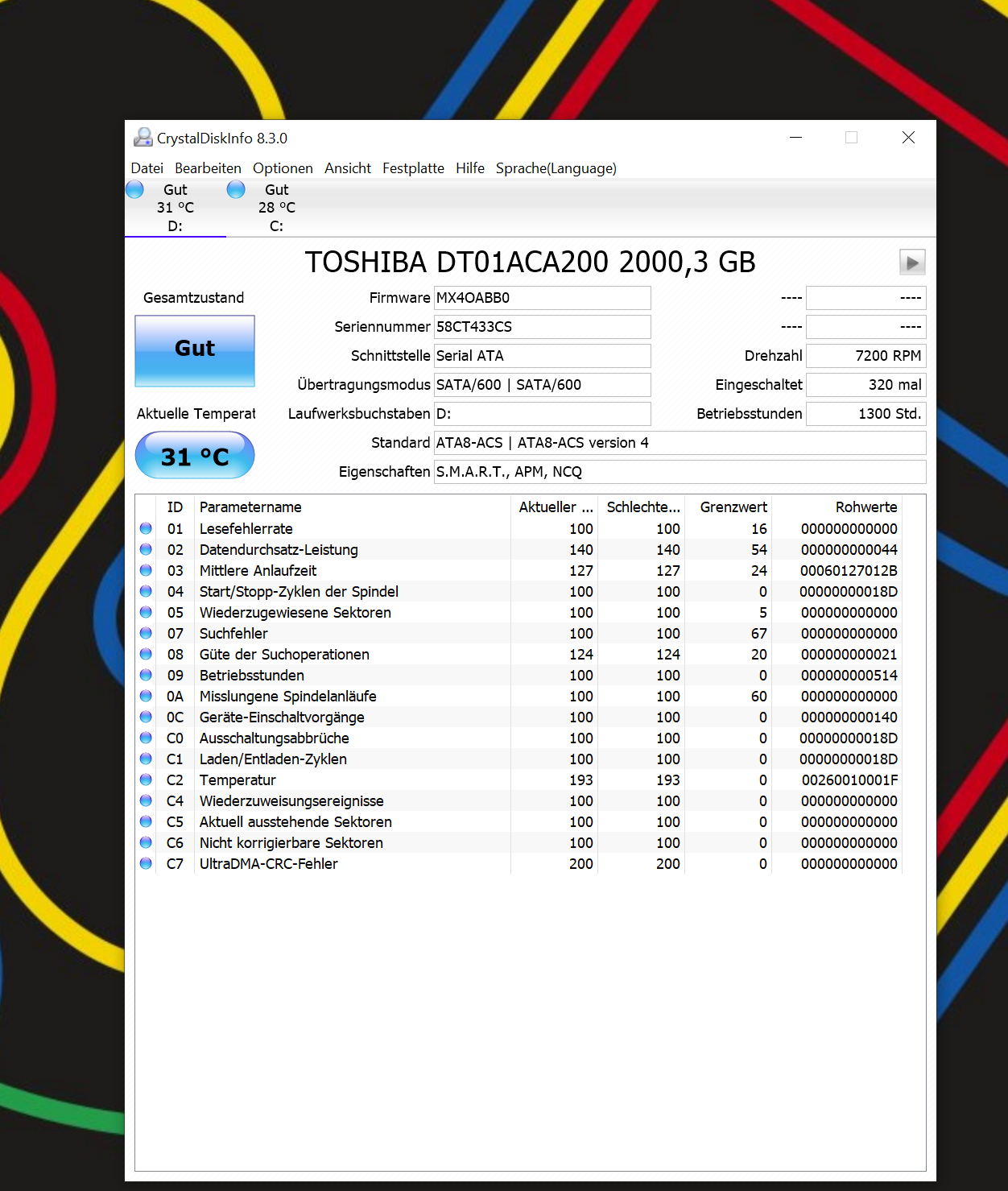The height and width of the screenshot is (1191, 1008).
Task: Click the Gut health status button
Action: (x=195, y=350)
